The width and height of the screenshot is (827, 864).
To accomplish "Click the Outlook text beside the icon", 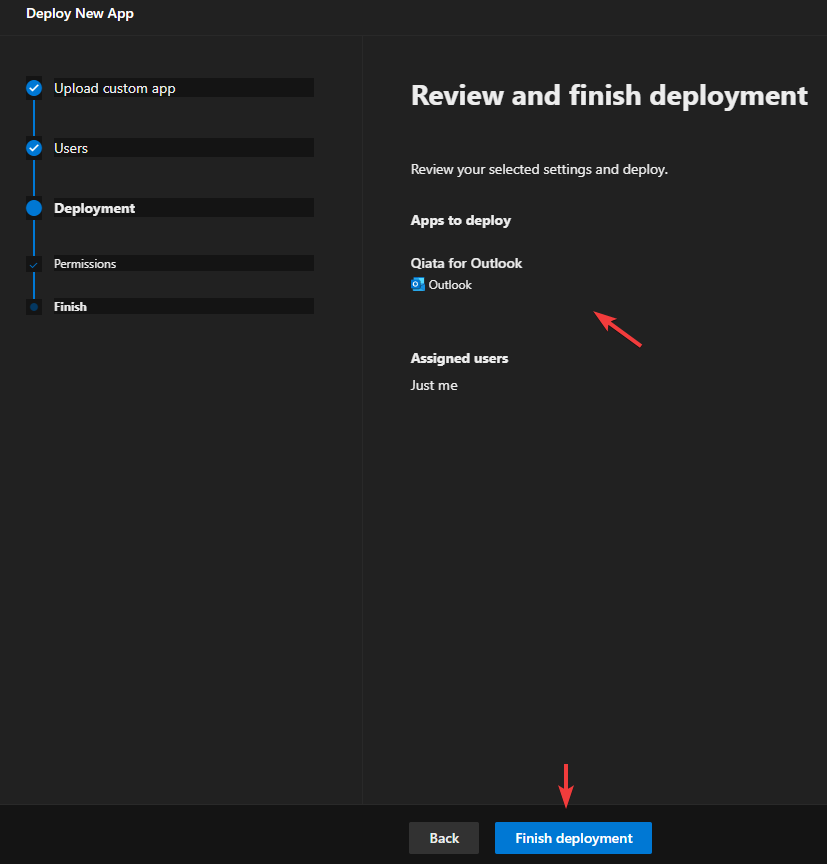I will click(x=450, y=285).
